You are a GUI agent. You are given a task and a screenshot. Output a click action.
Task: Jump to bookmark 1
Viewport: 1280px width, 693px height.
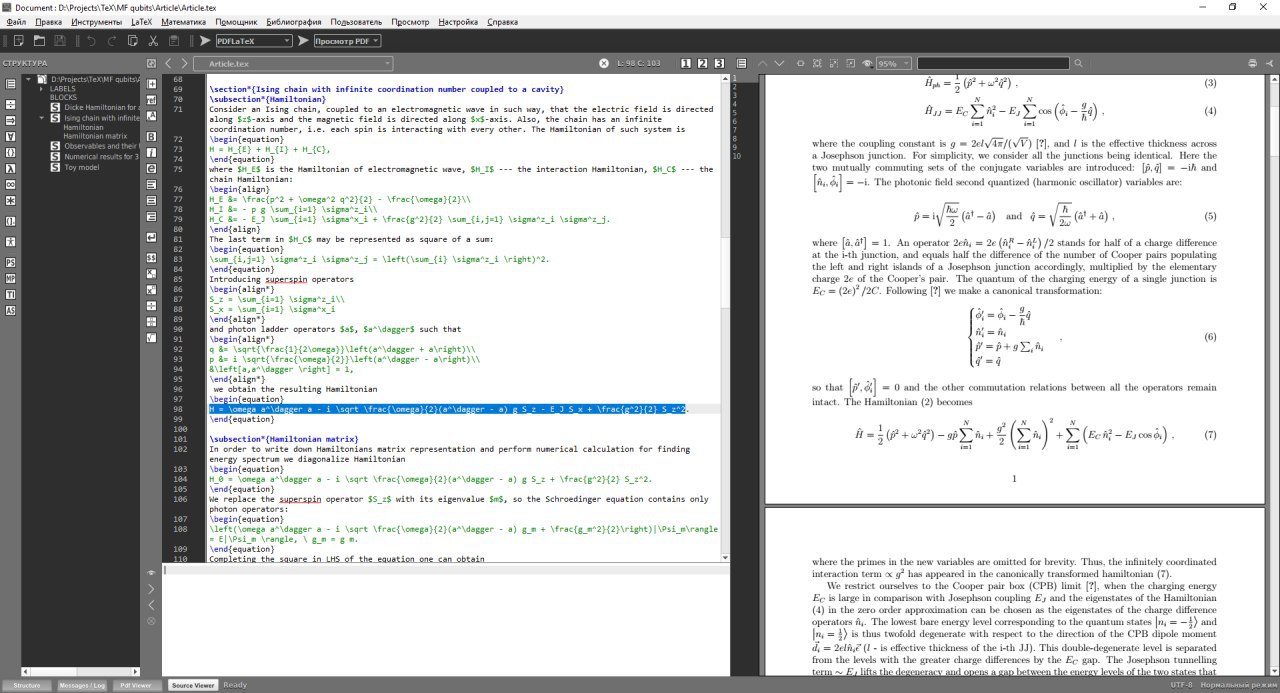[686, 63]
